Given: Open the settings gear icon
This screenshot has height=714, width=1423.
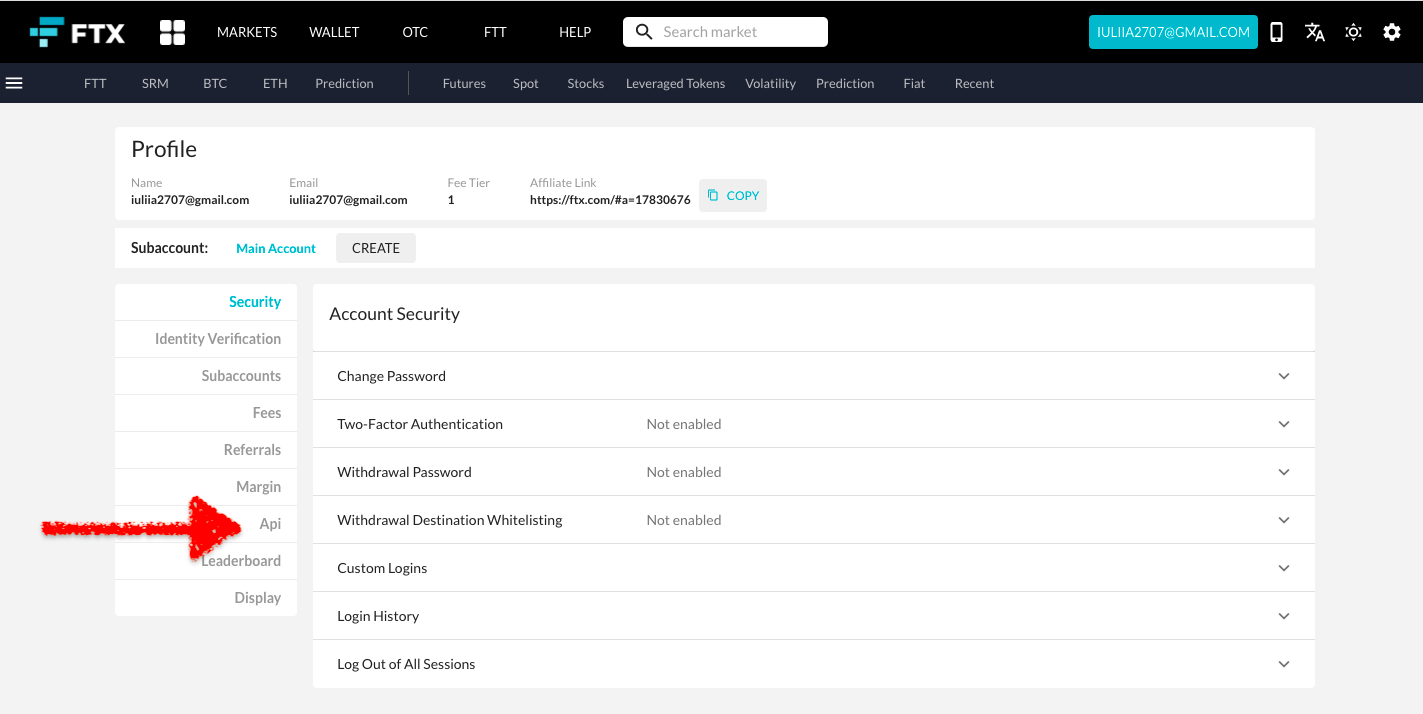Looking at the screenshot, I should point(1392,31).
